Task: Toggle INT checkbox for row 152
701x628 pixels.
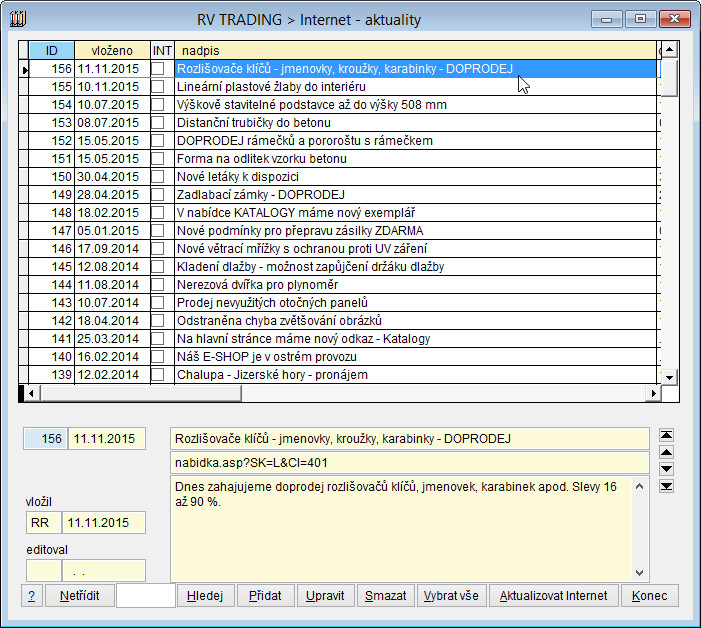Action: [x=157, y=140]
